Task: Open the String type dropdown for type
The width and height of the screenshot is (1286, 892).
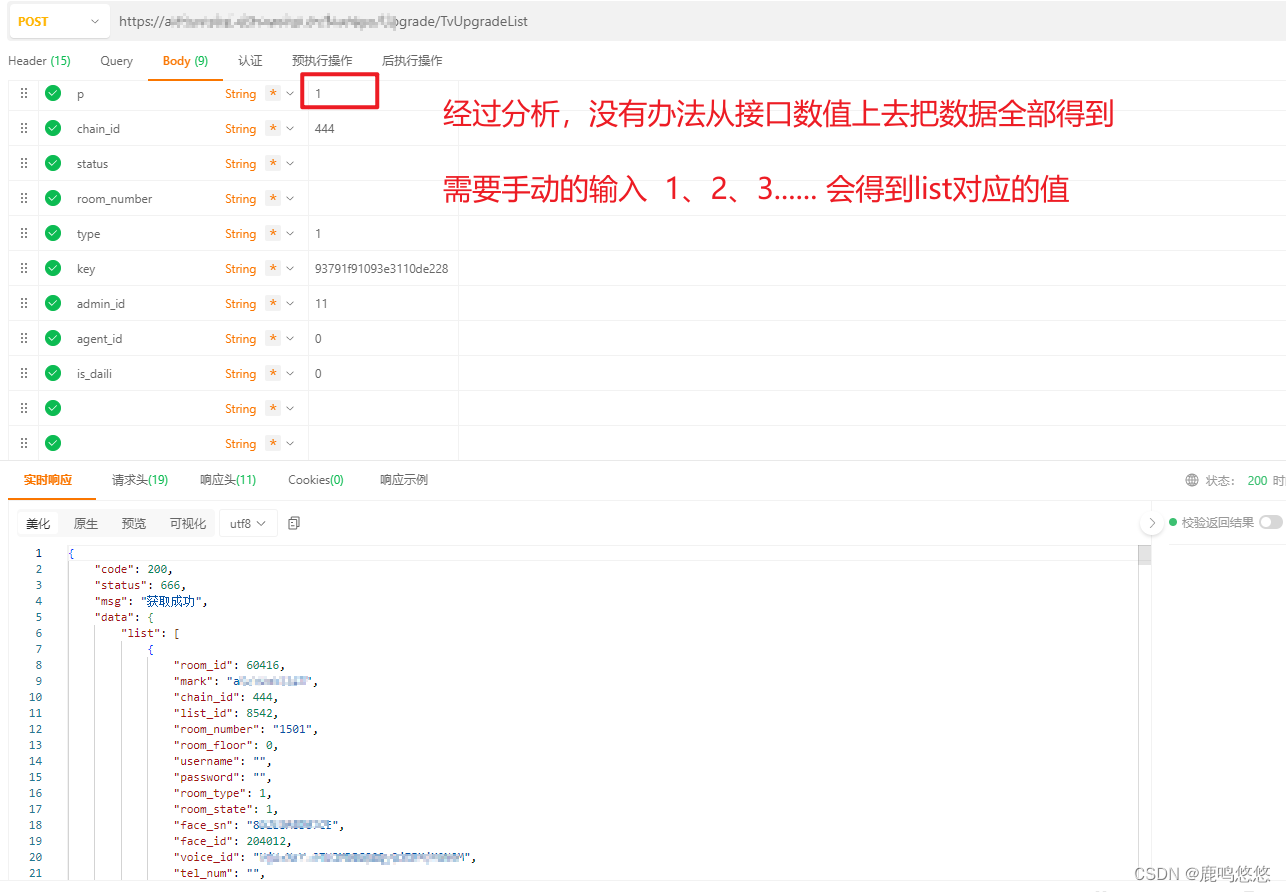Action: (x=240, y=233)
